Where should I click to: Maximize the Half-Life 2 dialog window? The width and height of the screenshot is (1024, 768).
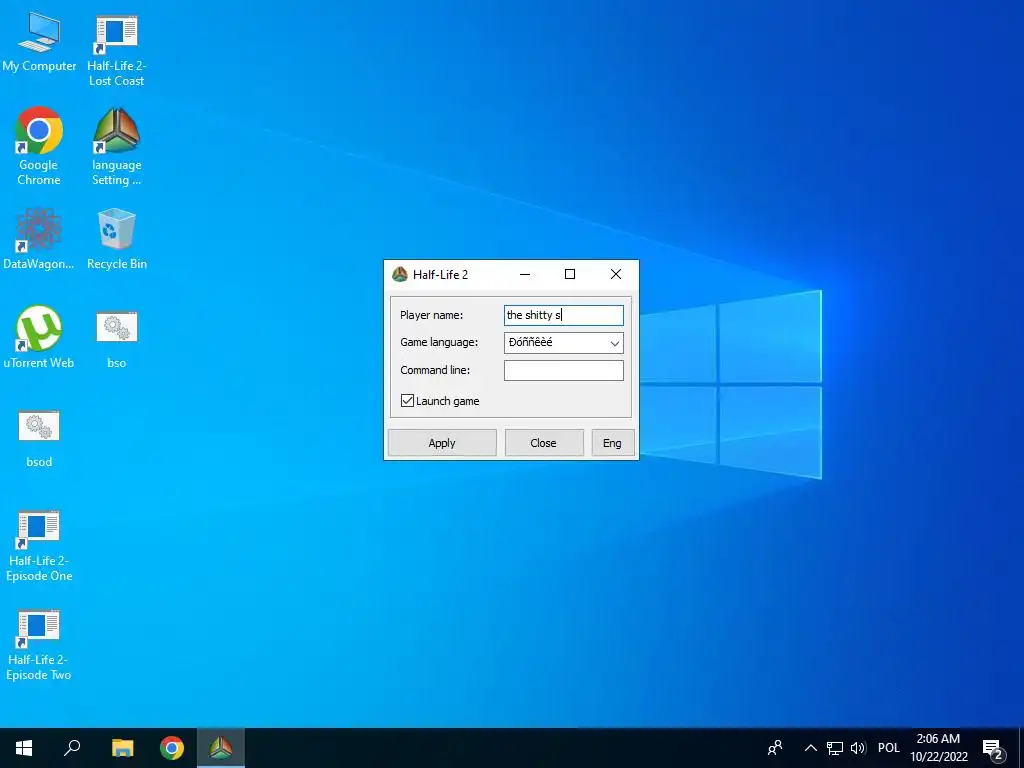(569, 274)
